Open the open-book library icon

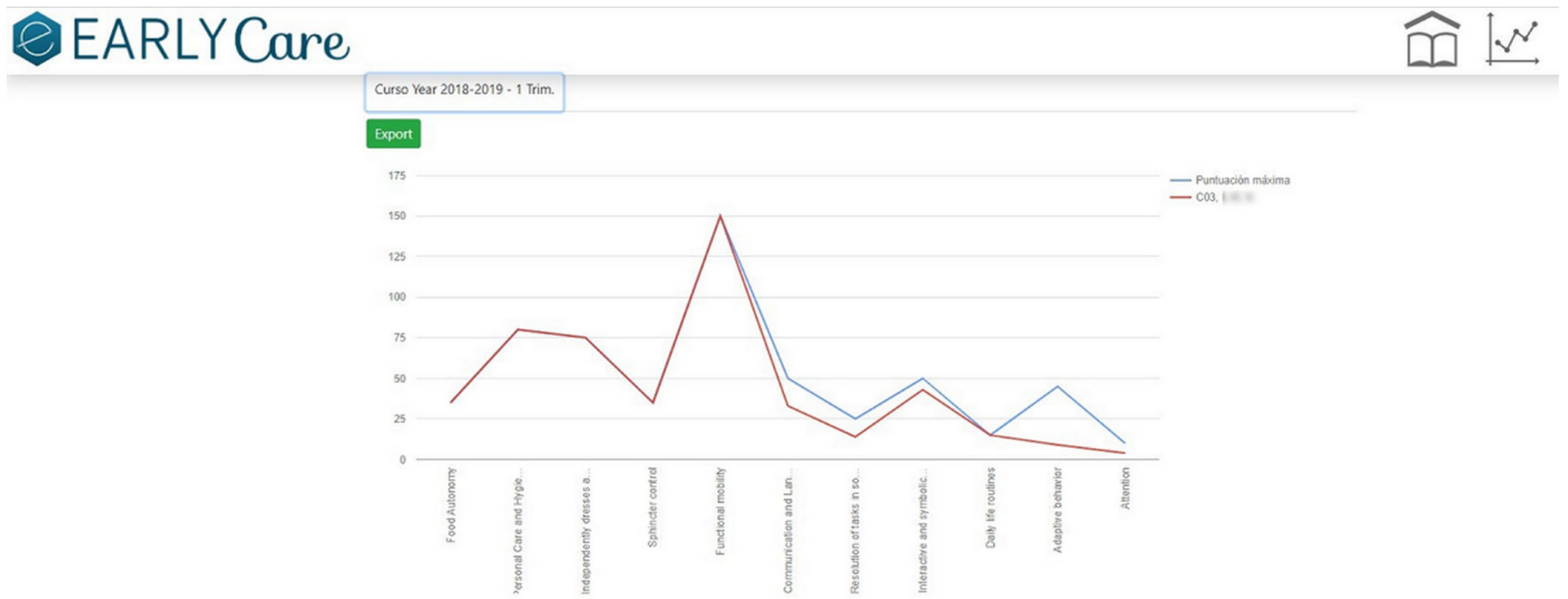tap(1432, 39)
